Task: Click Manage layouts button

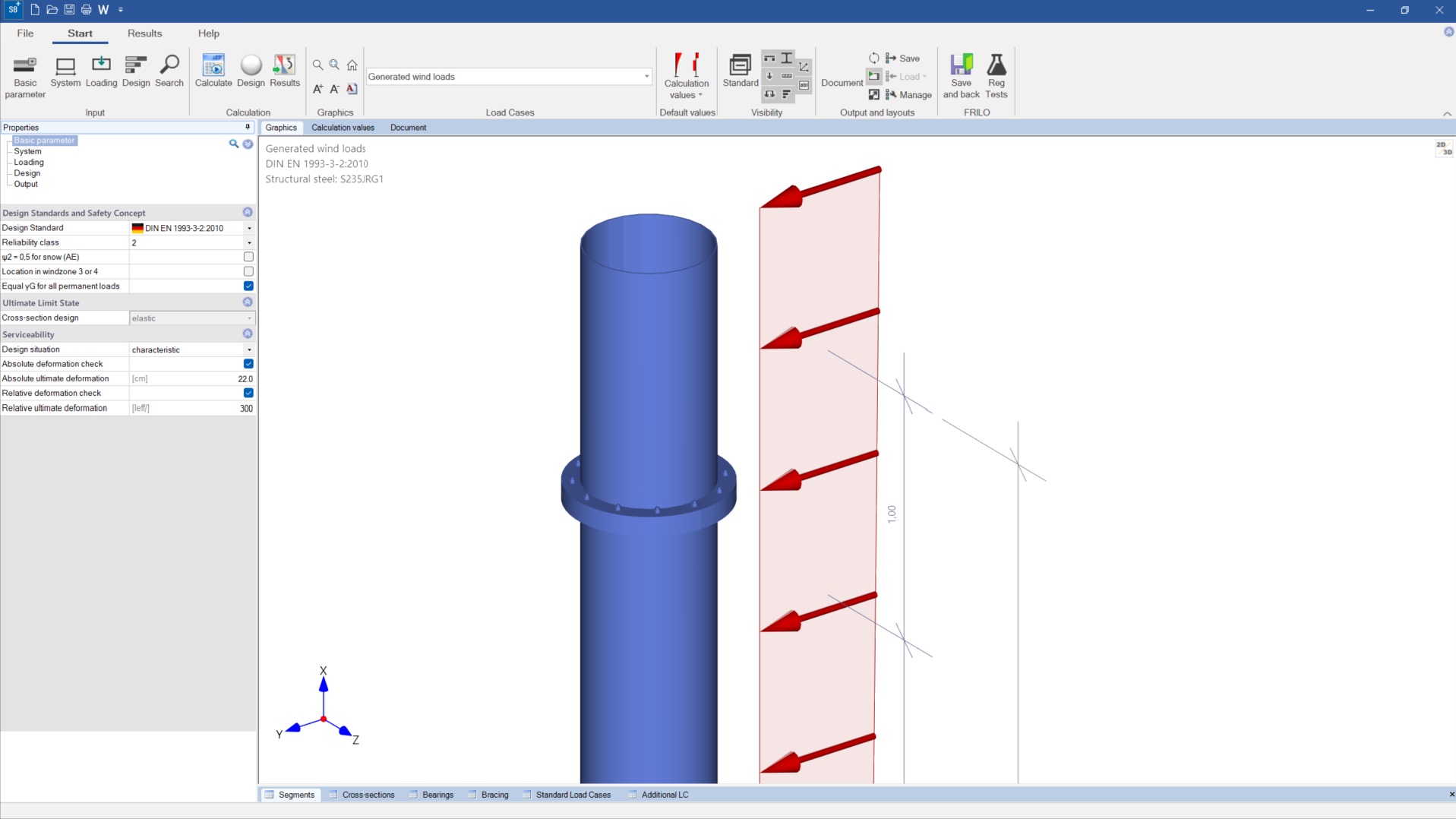Action: coord(908,95)
